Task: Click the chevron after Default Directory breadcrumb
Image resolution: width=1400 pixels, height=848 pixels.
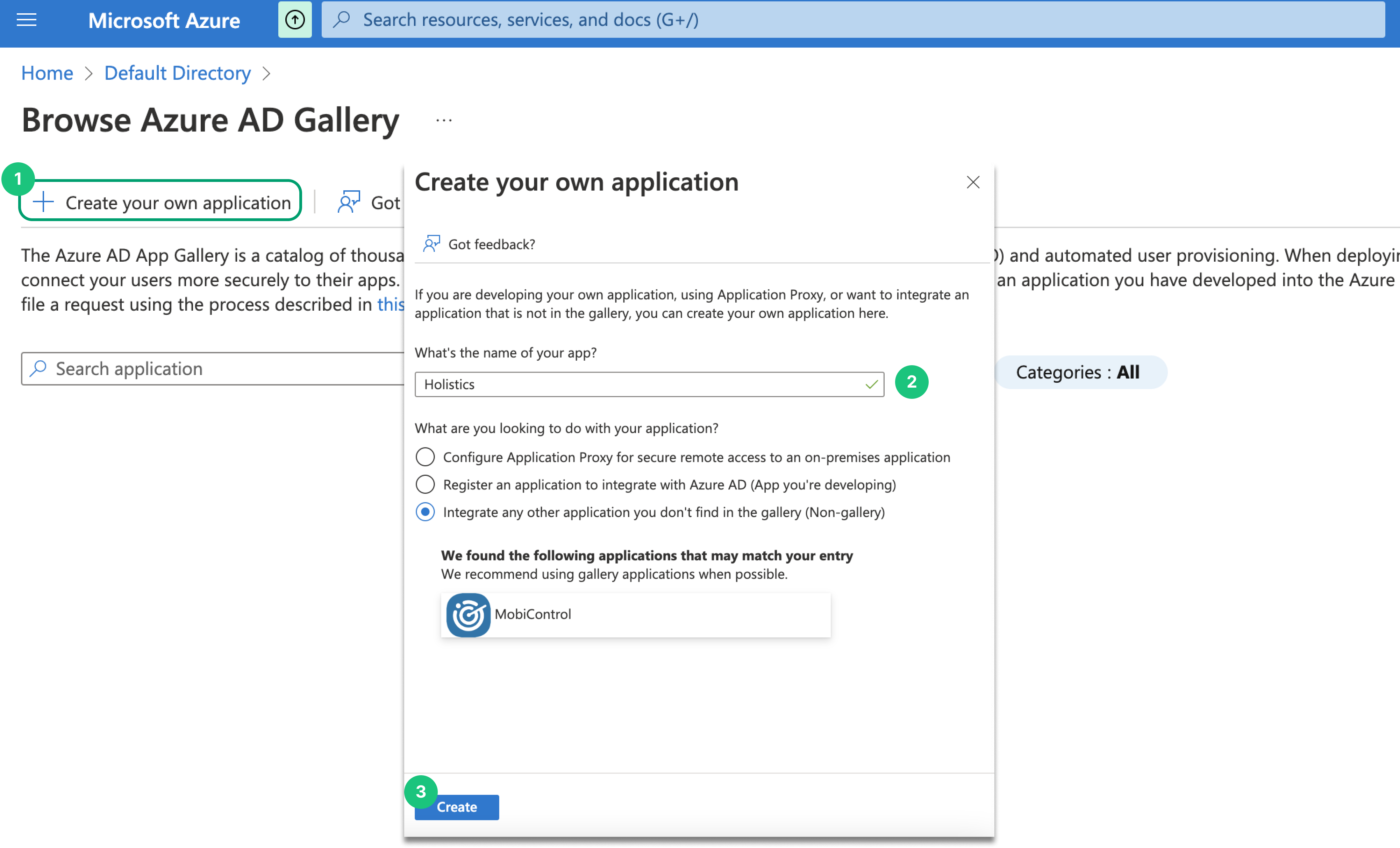Action: [266, 73]
